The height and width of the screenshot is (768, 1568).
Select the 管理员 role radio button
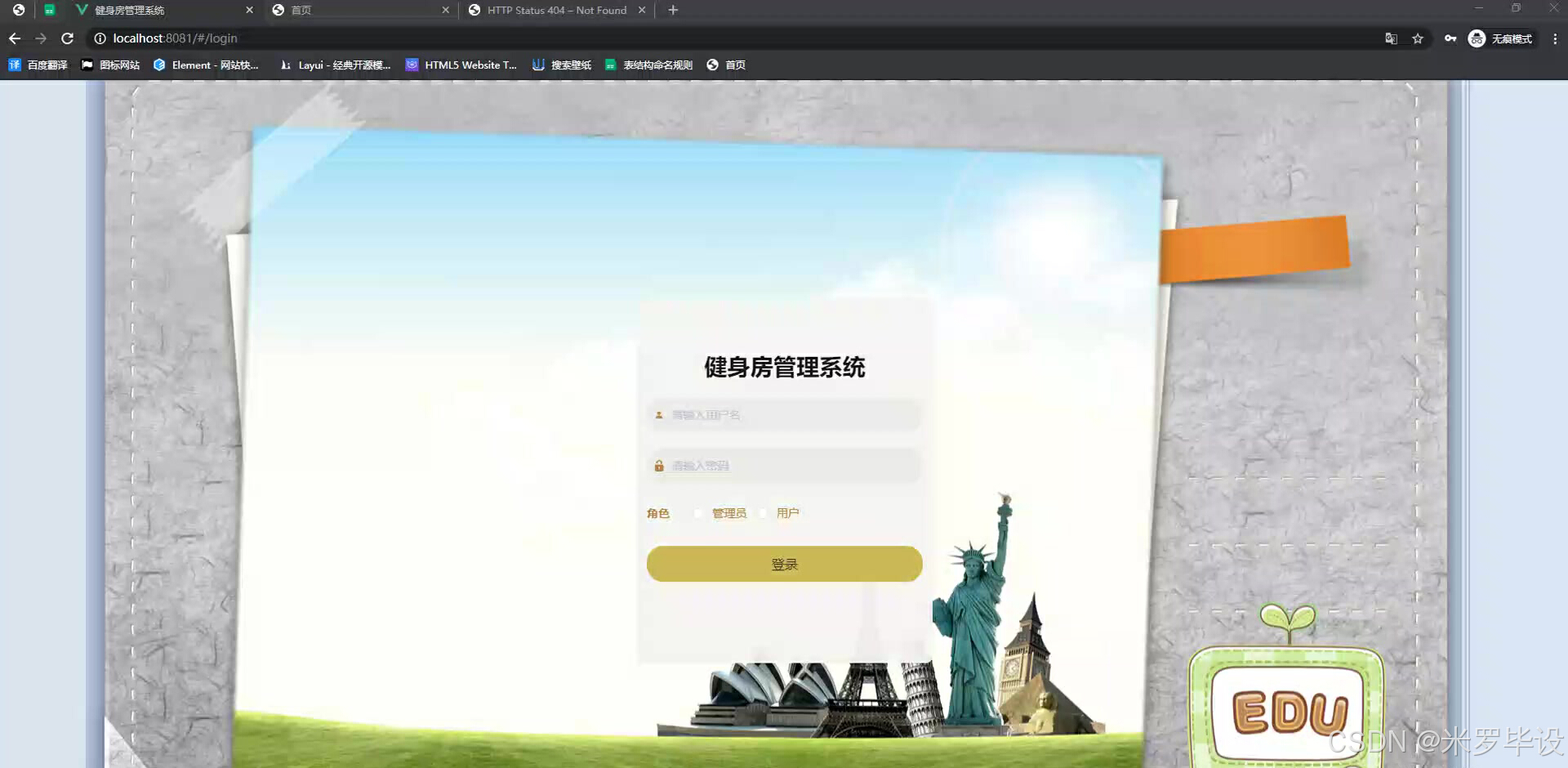tap(698, 513)
